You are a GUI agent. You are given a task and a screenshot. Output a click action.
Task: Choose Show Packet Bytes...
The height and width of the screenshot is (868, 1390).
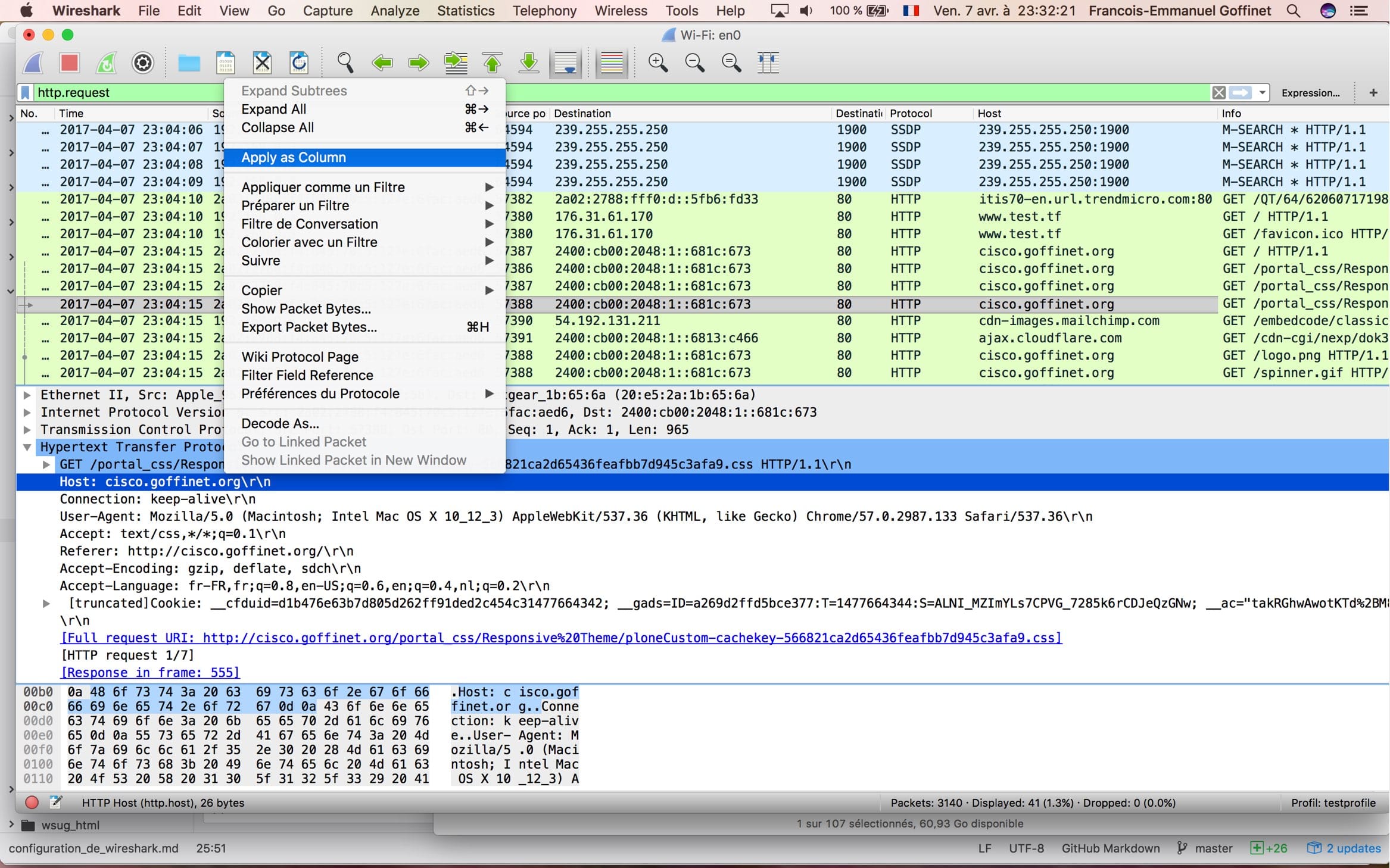tap(364, 309)
